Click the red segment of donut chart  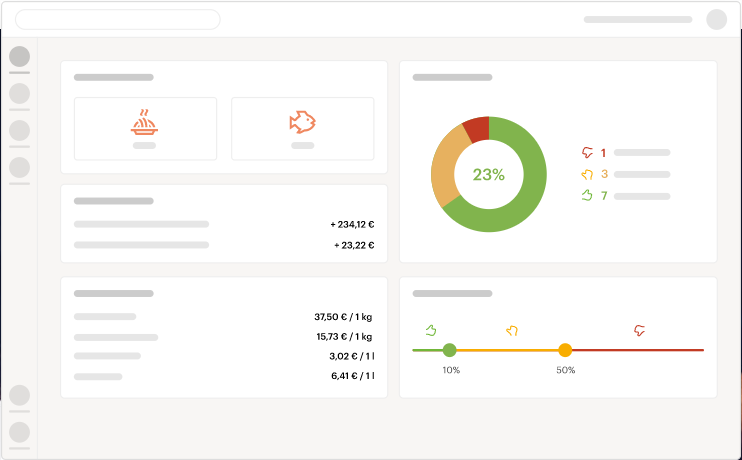(x=476, y=129)
